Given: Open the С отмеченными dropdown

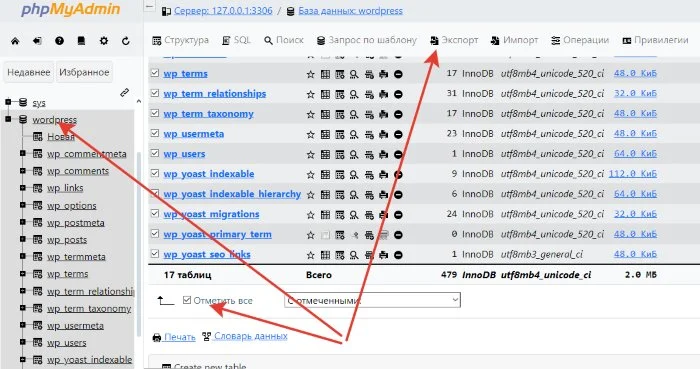Looking at the screenshot, I should pyautogui.click(x=372, y=300).
